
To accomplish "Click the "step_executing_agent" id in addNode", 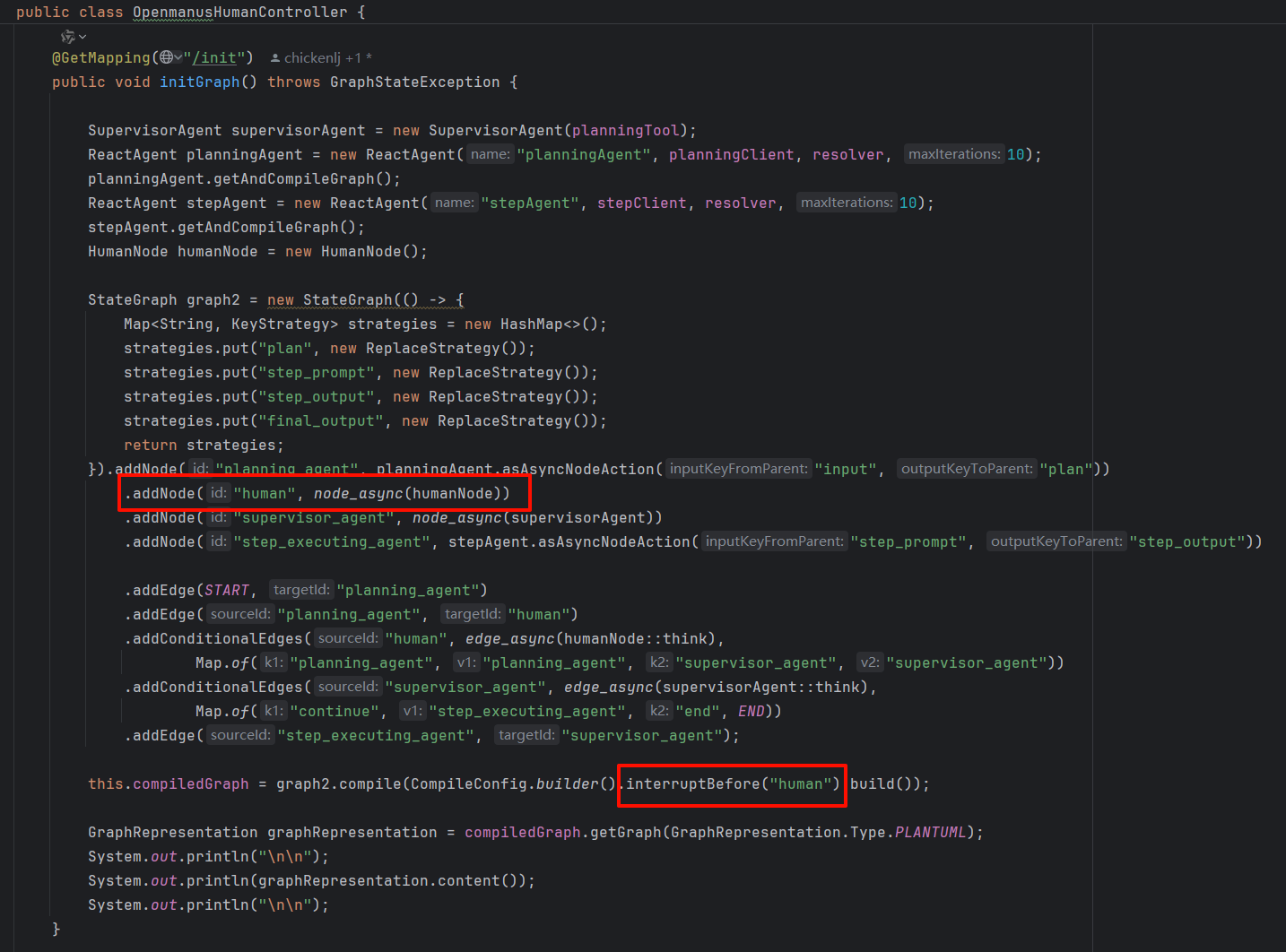I will pos(331,541).
